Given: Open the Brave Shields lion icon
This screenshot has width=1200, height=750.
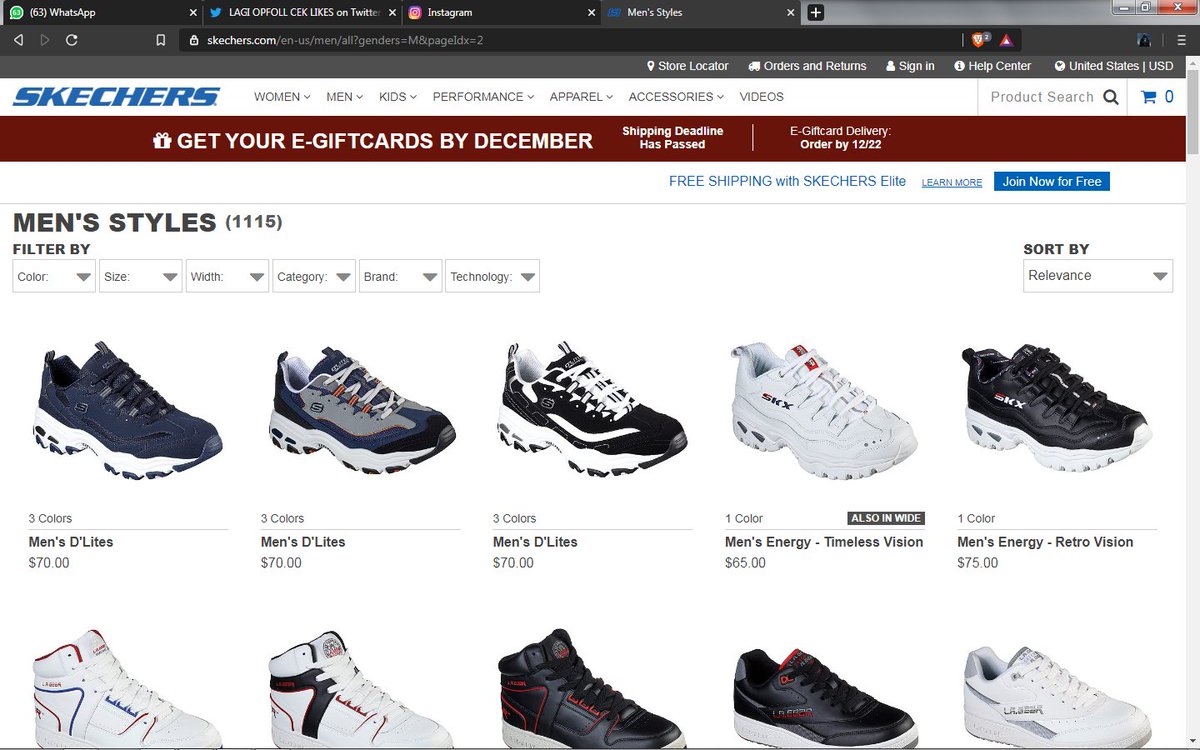Looking at the screenshot, I should tap(980, 40).
